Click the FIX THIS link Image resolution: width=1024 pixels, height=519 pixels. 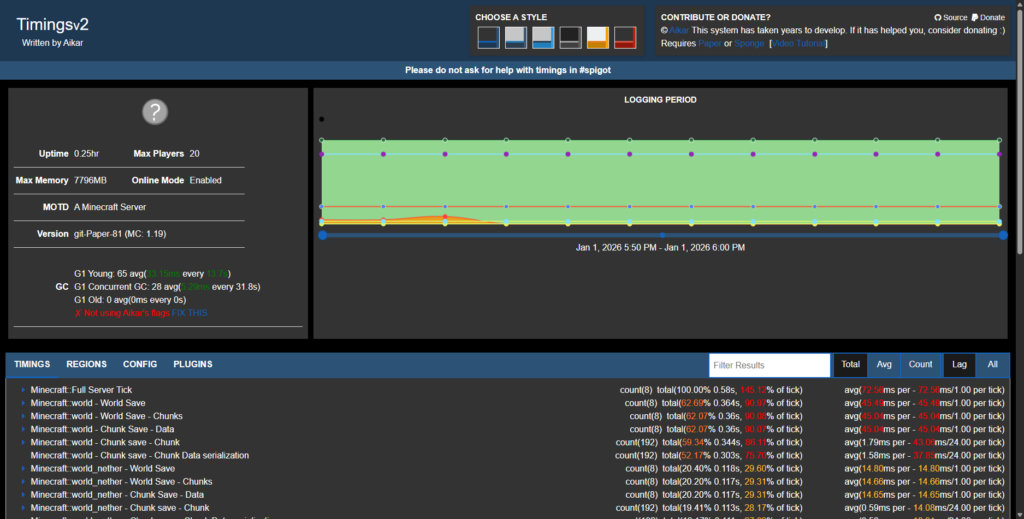[x=189, y=313]
